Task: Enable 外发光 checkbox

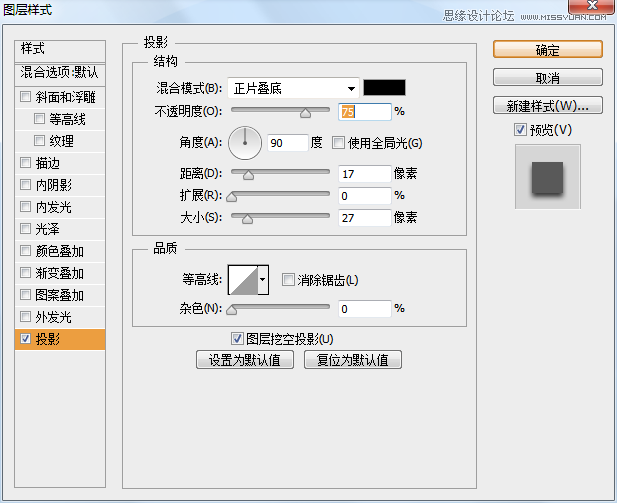Action: click(x=26, y=317)
